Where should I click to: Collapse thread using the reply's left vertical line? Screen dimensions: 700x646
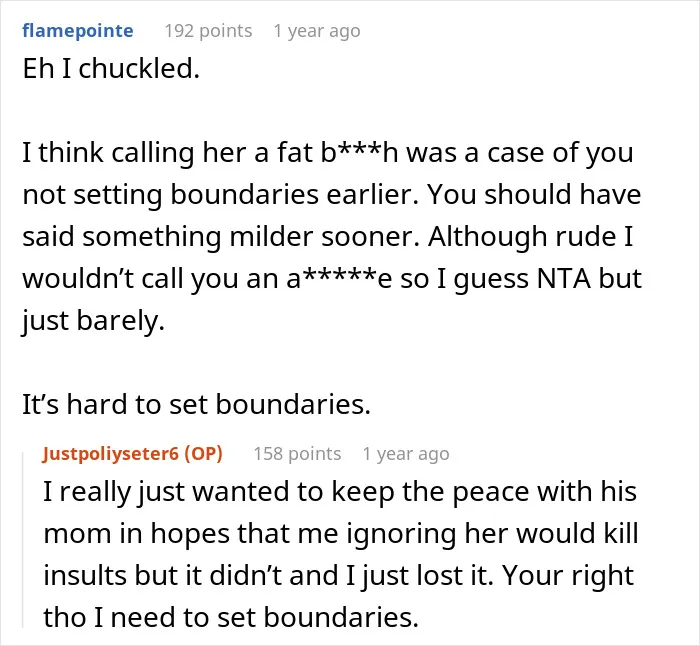[23, 539]
